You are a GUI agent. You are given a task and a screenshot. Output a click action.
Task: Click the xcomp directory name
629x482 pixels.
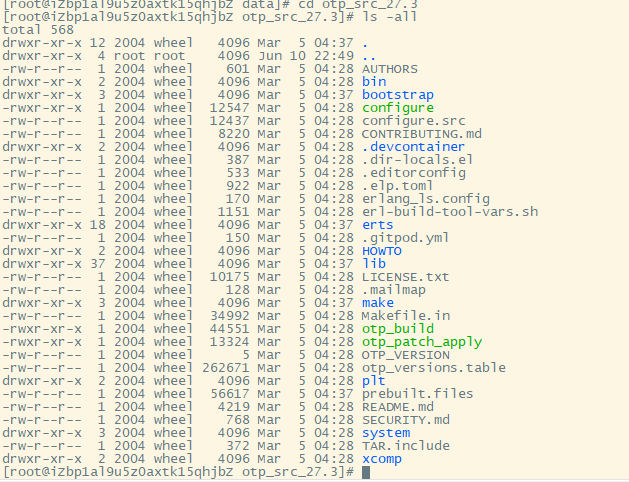point(381,459)
